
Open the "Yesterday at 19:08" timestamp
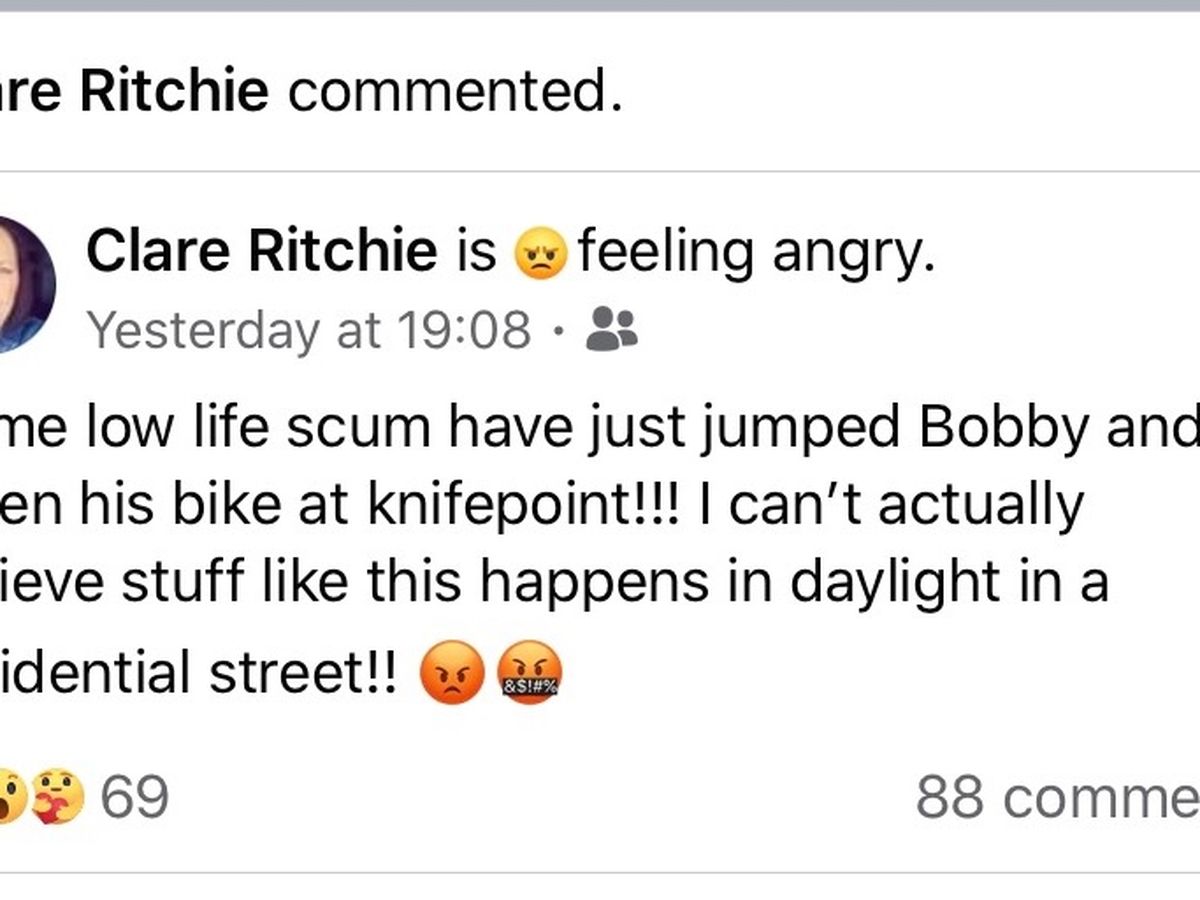308,329
